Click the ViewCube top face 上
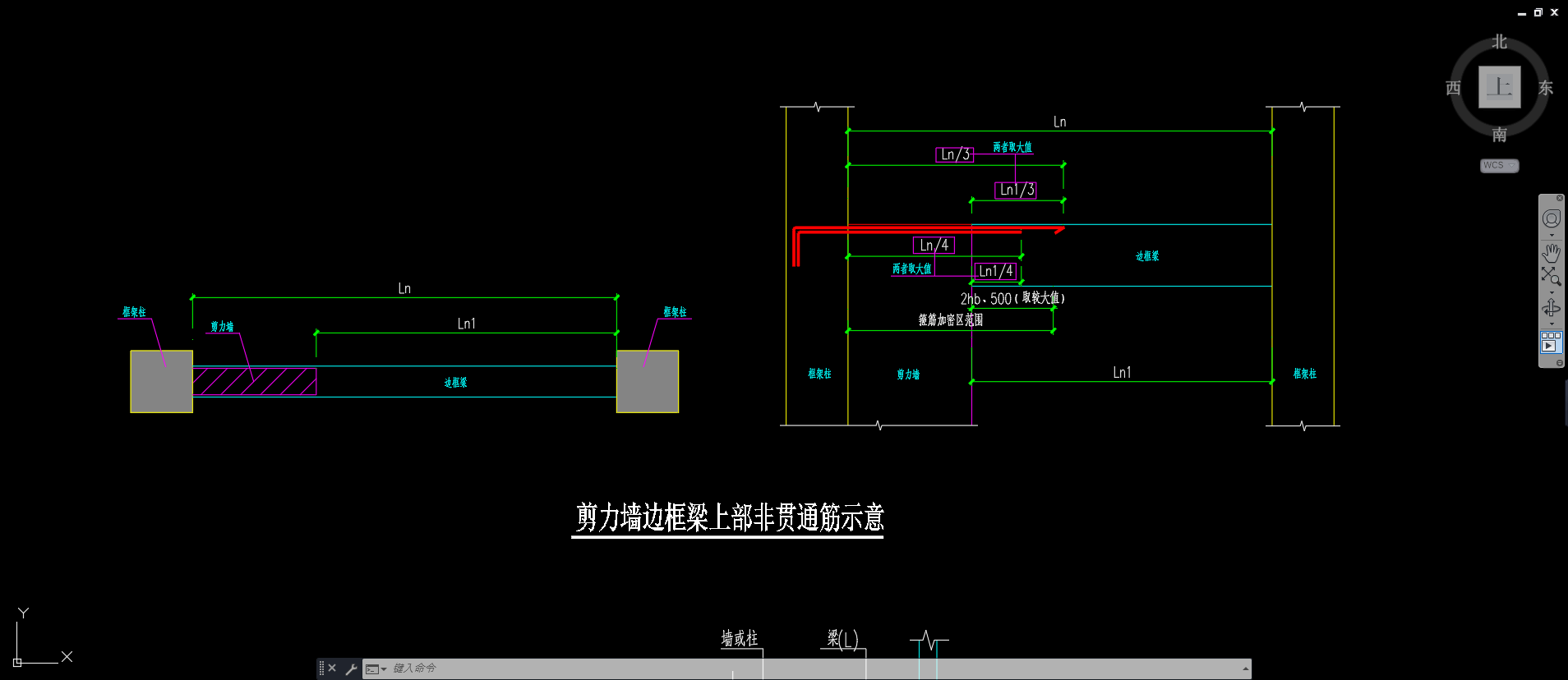The image size is (1568, 680). (1500, 87)
